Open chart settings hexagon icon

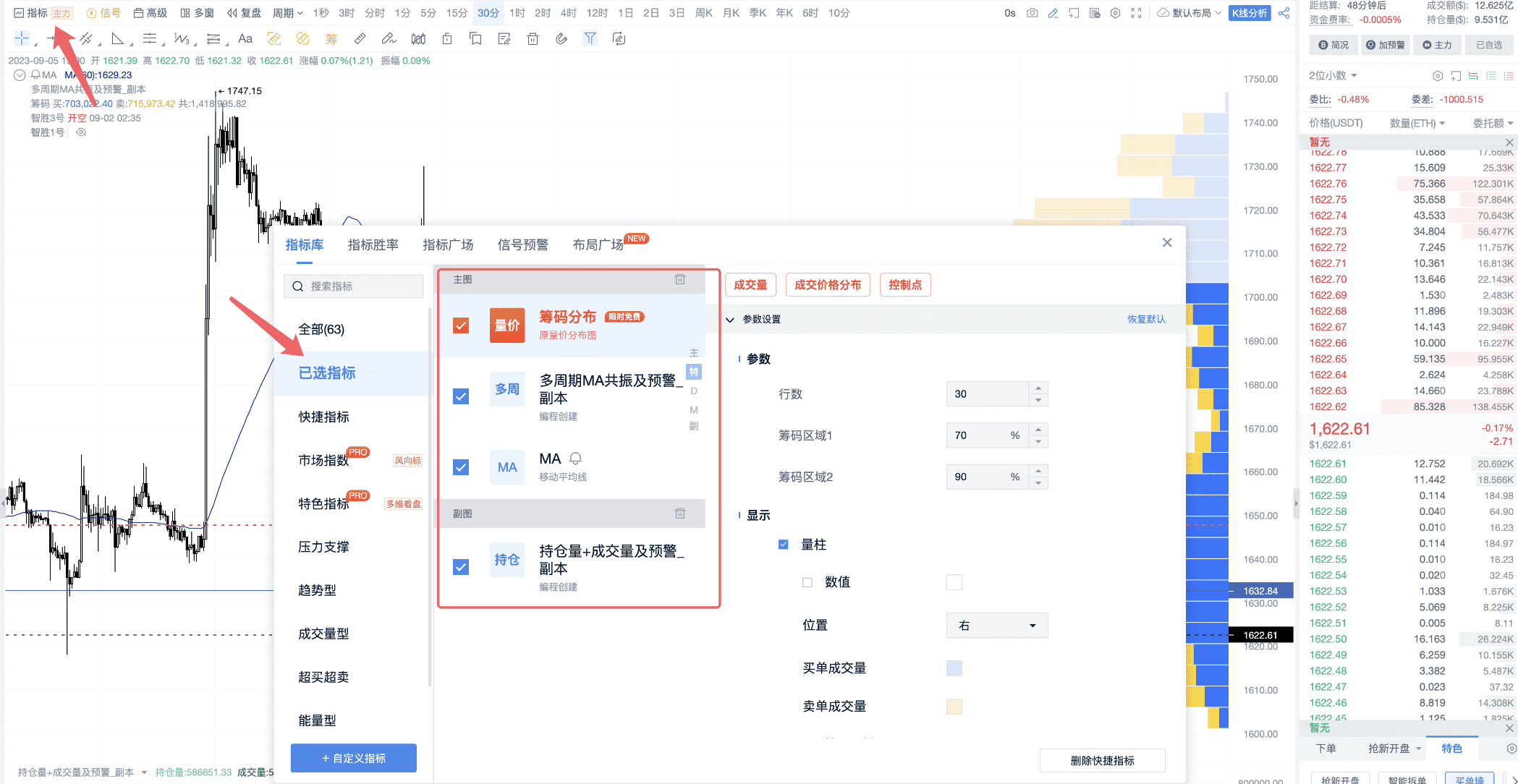pyautogui.click(x=1116, y=13)
